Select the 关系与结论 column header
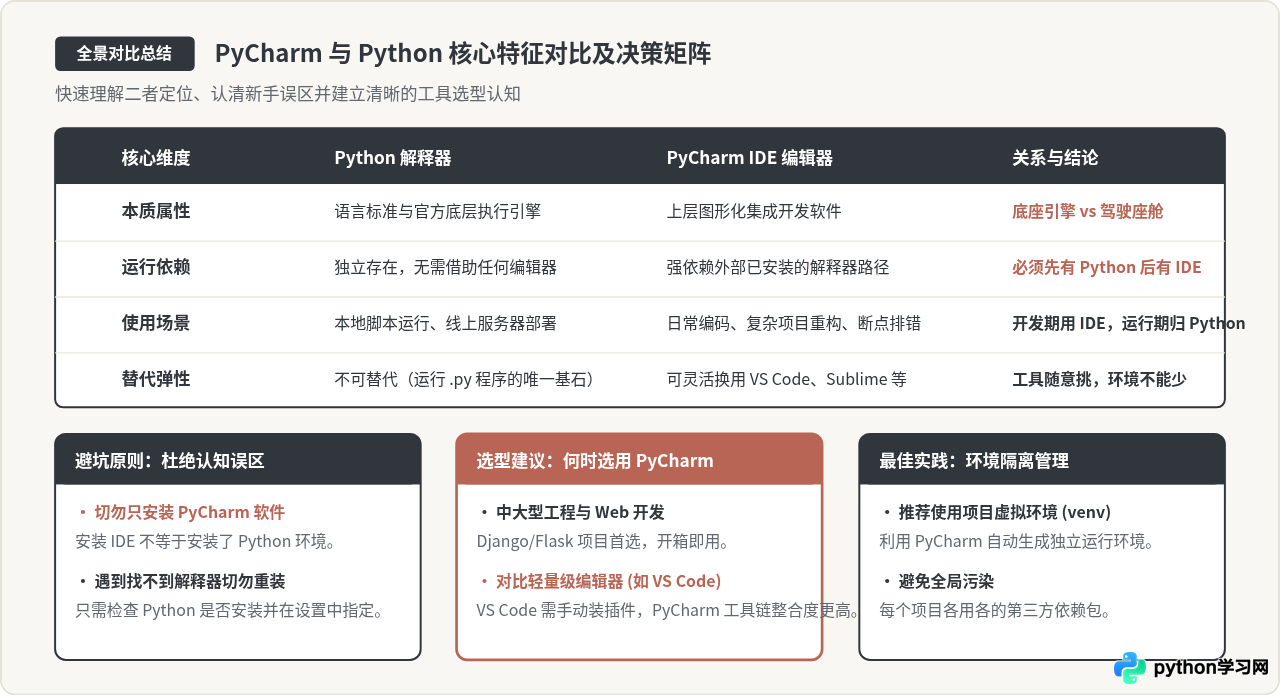Screen dimensions: 1280x696 [x=1055, y=157]
